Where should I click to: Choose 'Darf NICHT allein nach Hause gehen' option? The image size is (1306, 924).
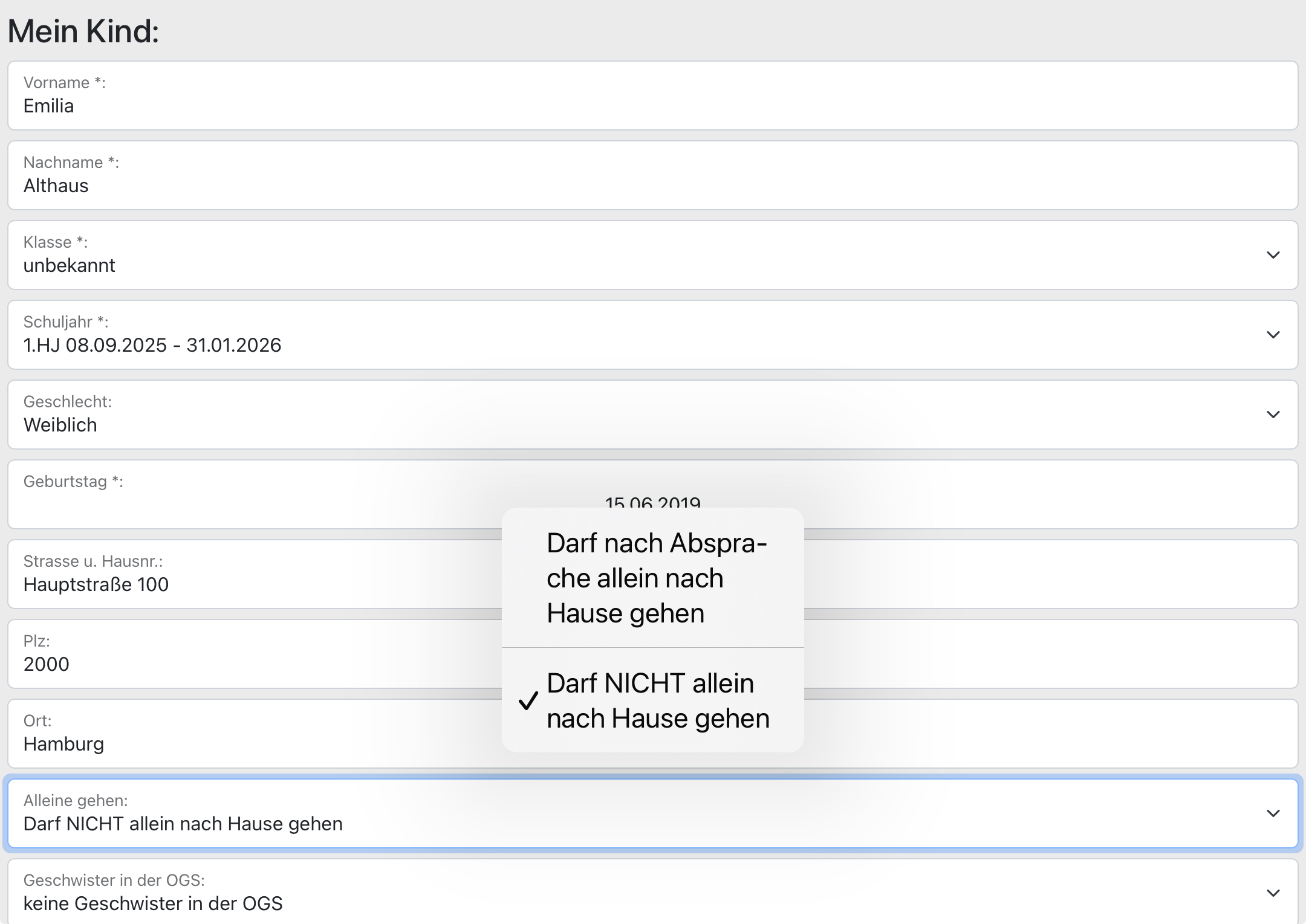click(x=658, y=701)
